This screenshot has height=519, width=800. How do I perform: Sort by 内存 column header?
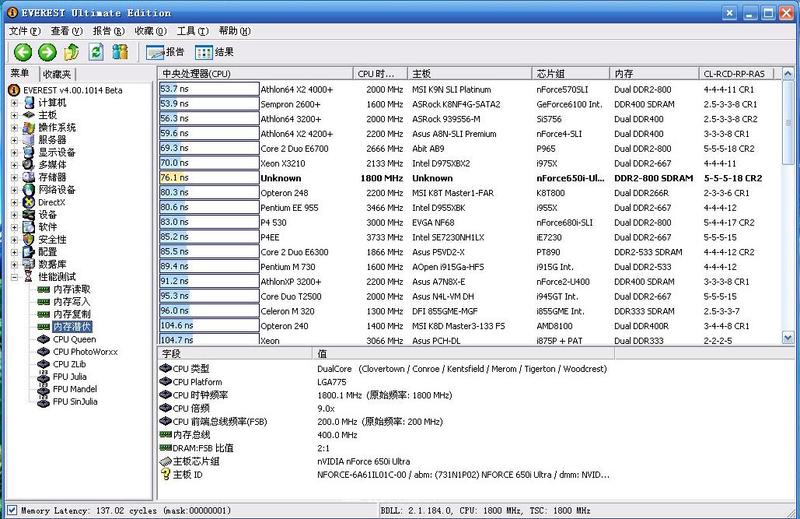pos(654,73)
